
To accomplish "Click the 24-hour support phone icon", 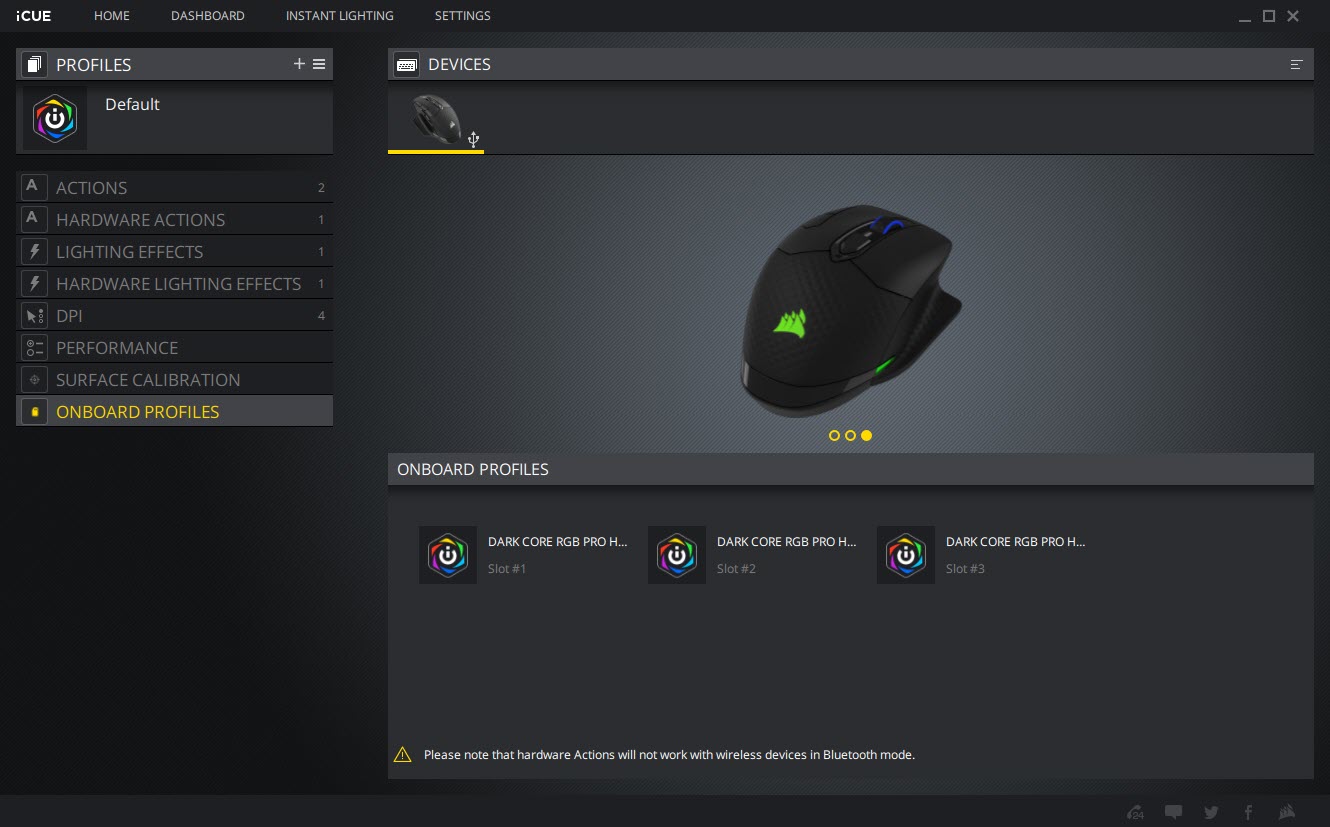I will 1135,812.
